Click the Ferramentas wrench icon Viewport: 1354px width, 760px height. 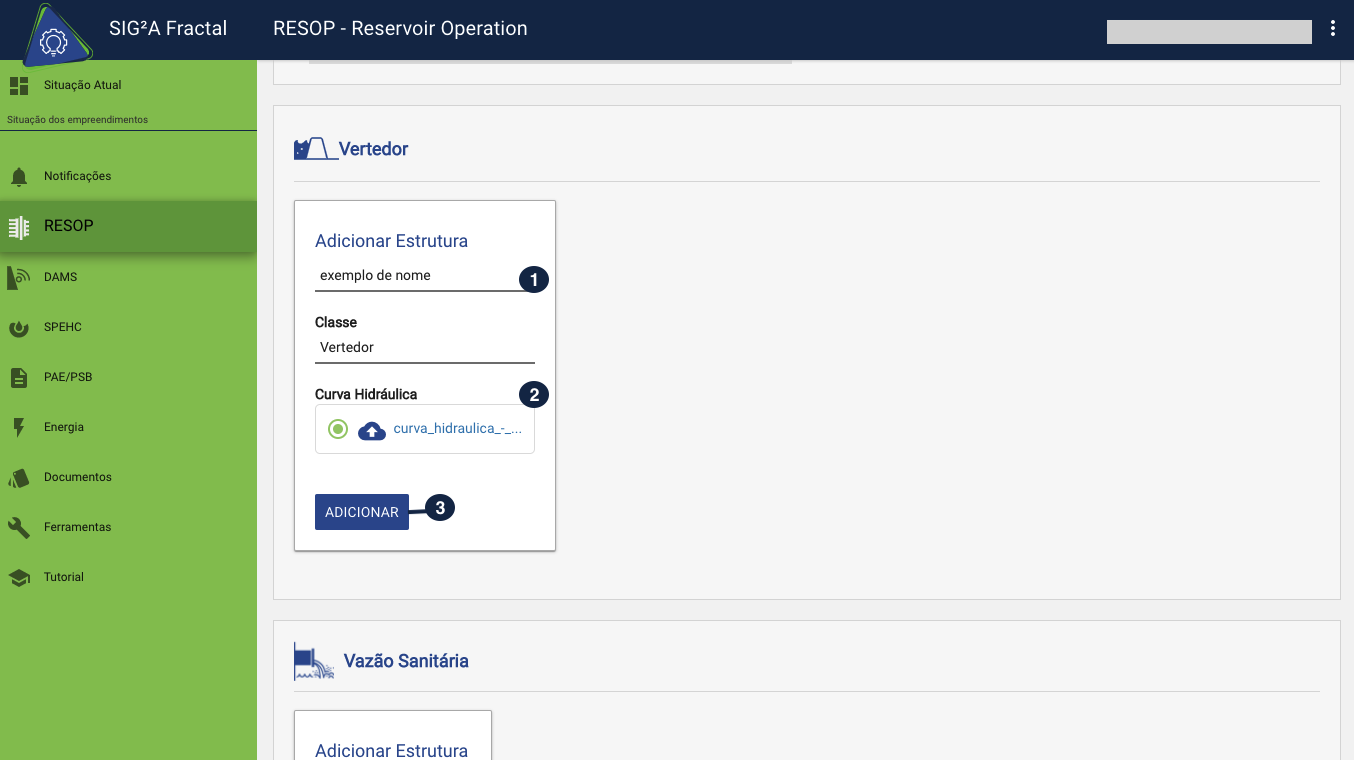(x=19, y=527)
